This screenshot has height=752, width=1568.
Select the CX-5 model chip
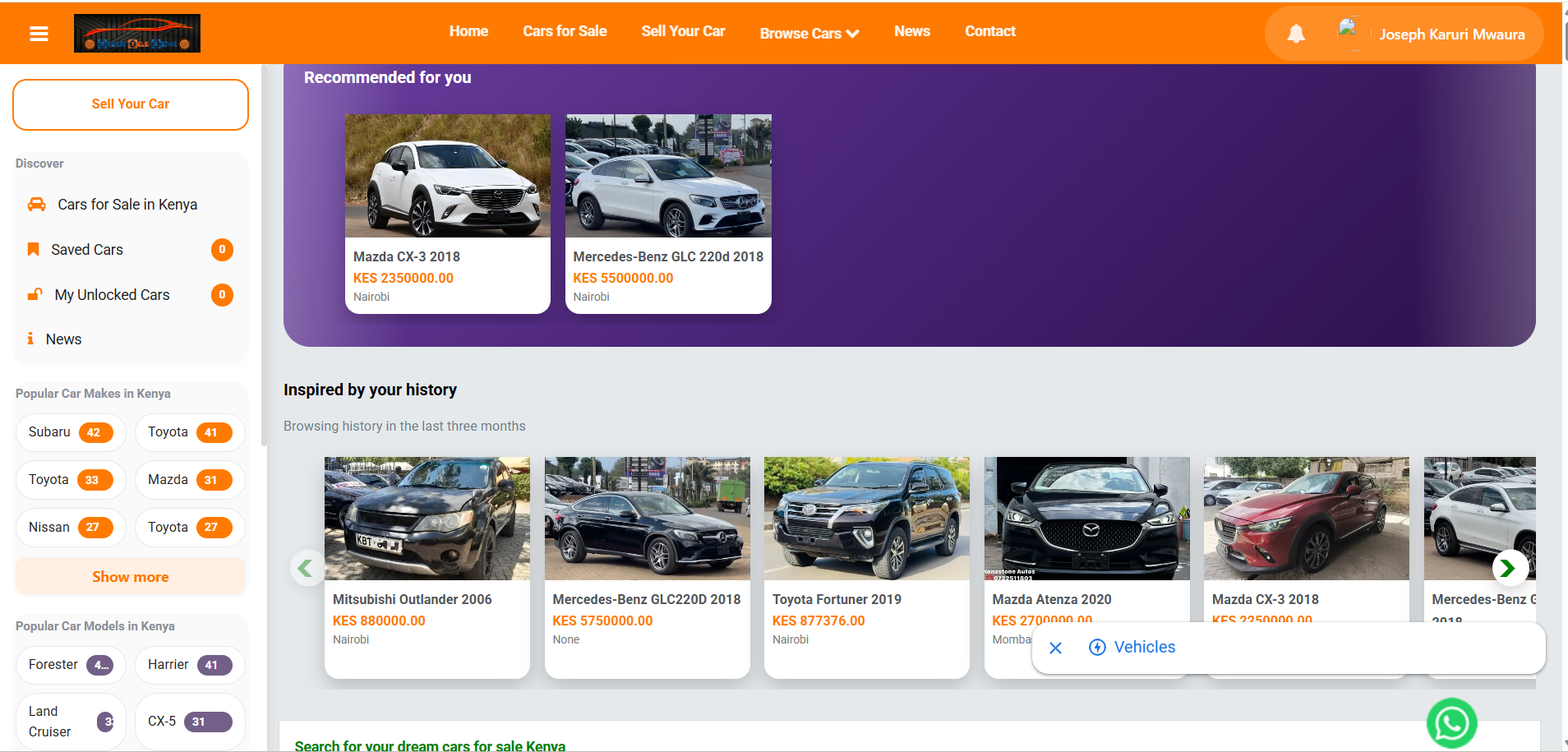[x=190, y=722]
